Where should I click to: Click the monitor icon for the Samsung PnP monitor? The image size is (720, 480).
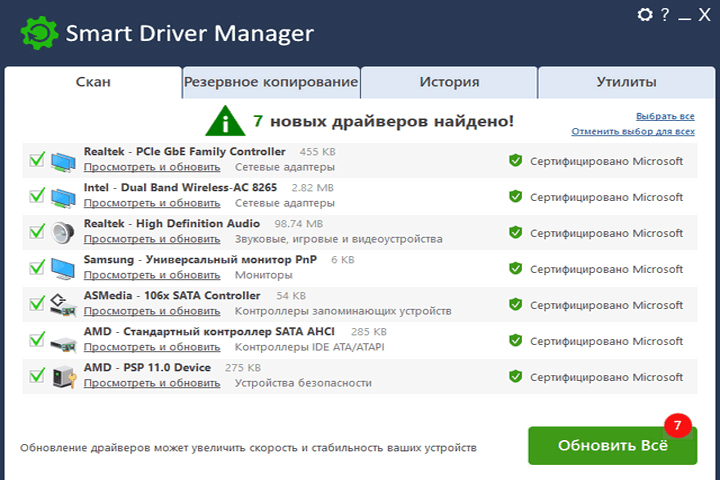click(63, 269)
